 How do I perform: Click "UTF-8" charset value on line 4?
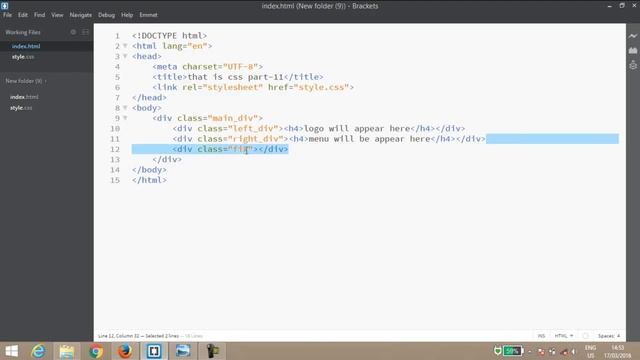(240, 67)
